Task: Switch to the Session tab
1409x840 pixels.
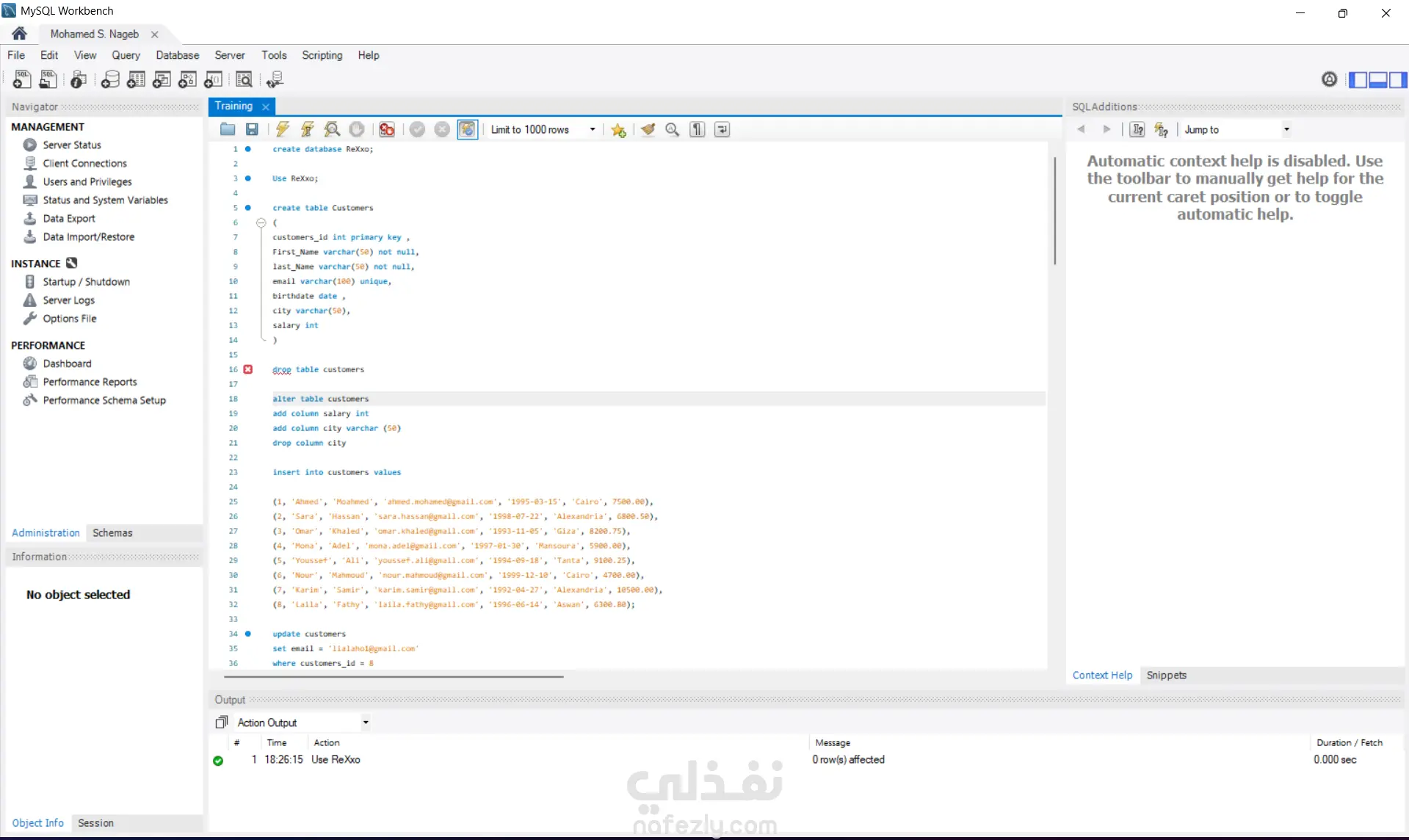Action: [x=95, y=823]
